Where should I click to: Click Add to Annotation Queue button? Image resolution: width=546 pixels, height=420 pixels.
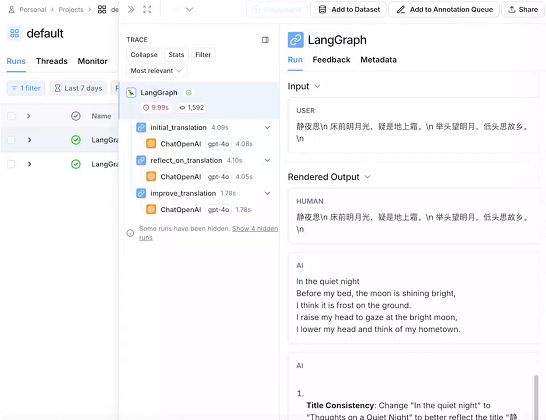[x=444, y=9]
